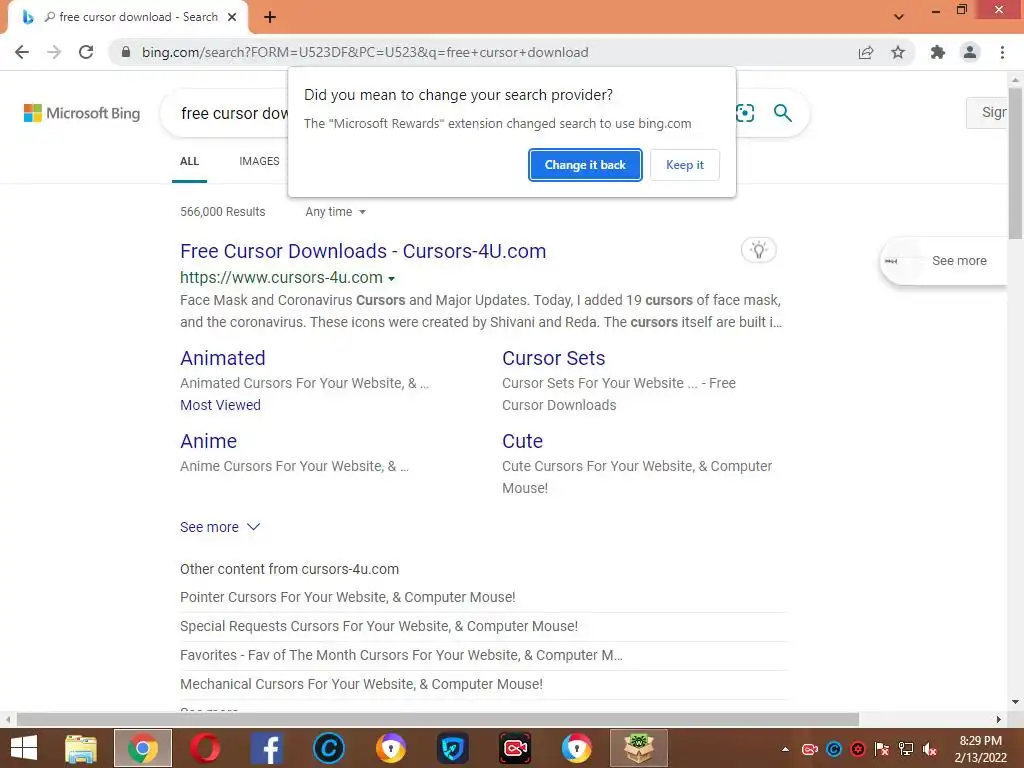Click the browser back arrow

pos(22,52)
